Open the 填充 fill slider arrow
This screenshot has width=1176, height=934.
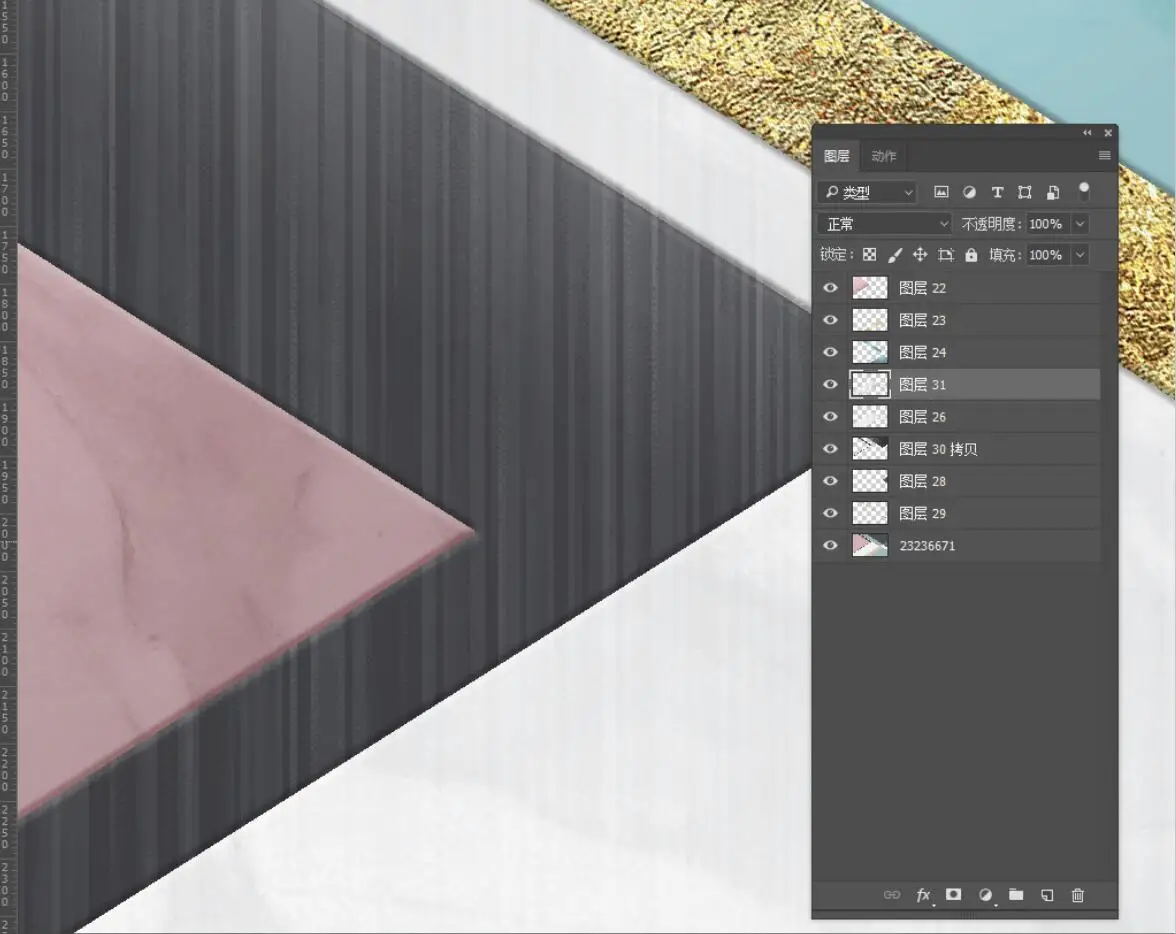(1080, 255)
